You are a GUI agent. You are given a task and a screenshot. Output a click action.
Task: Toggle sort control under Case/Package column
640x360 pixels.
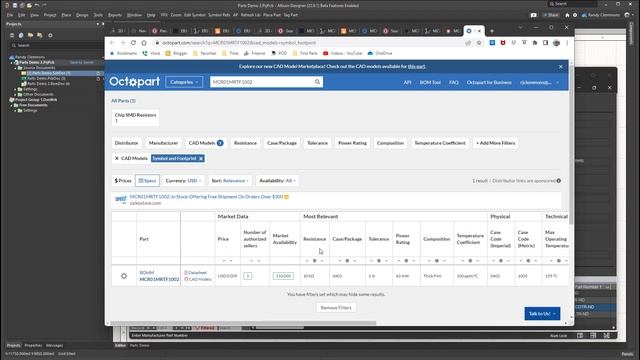[x=347, y=261]
